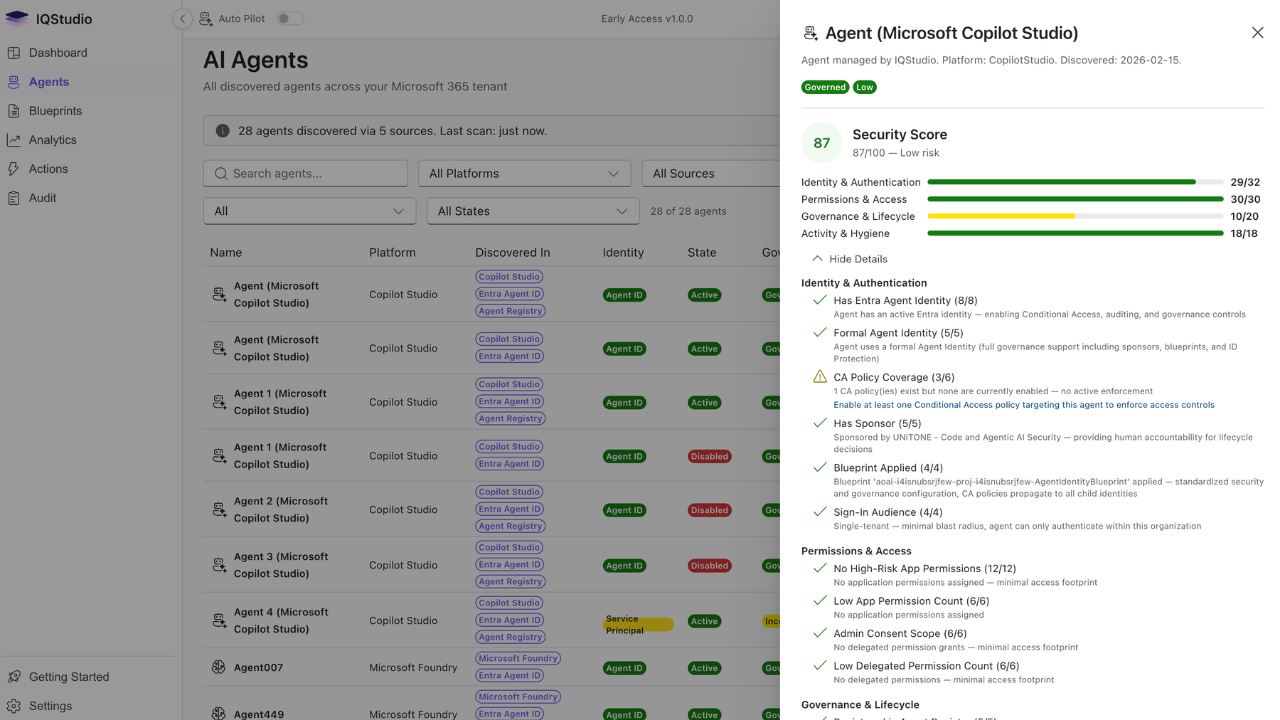Click the checkmark beside Admin Consent Scope
Image resolution: width=1280 pixels, height=720 pixels.
point(820,633)
